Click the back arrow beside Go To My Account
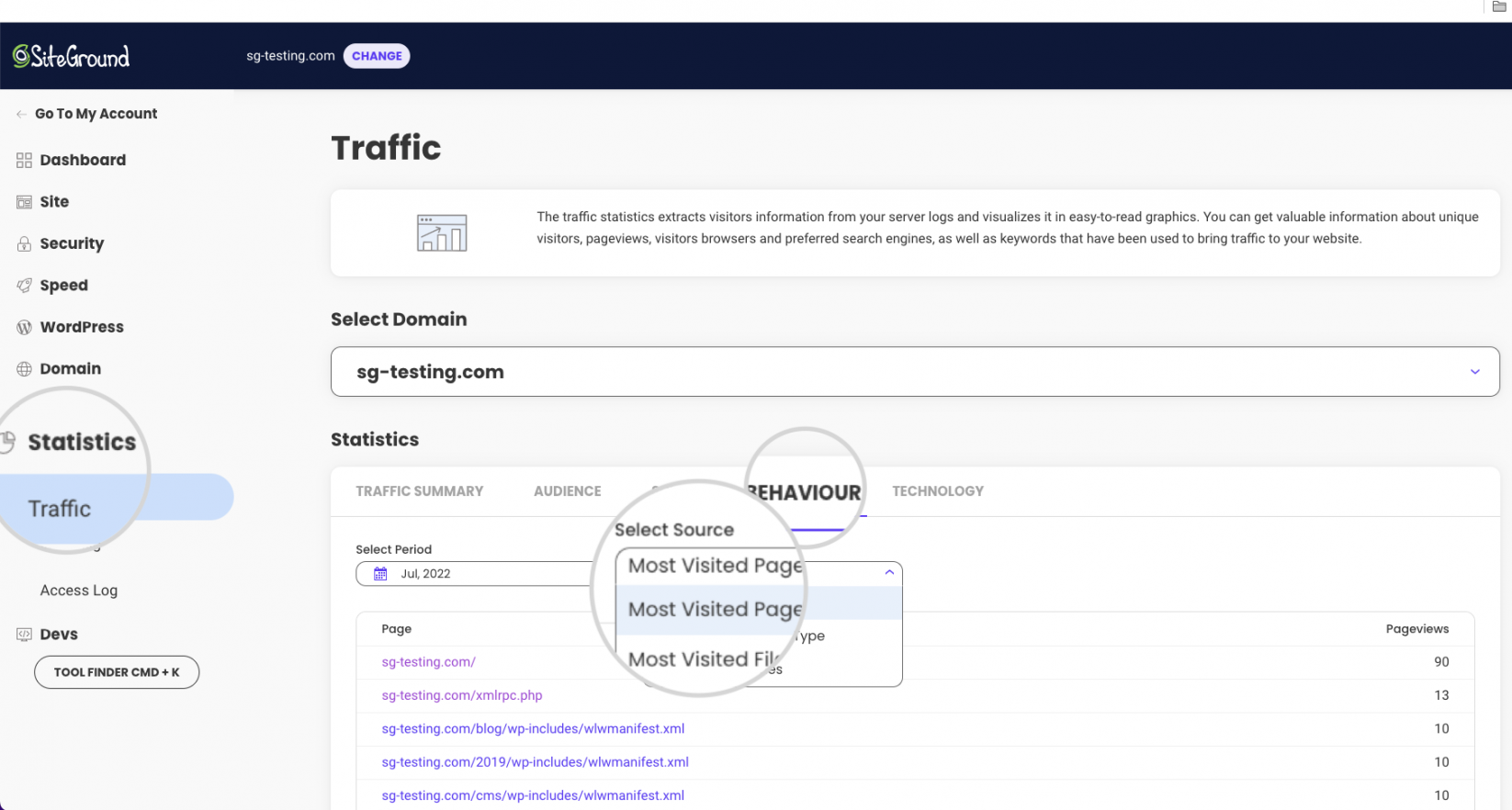 (x=21, y=114)
